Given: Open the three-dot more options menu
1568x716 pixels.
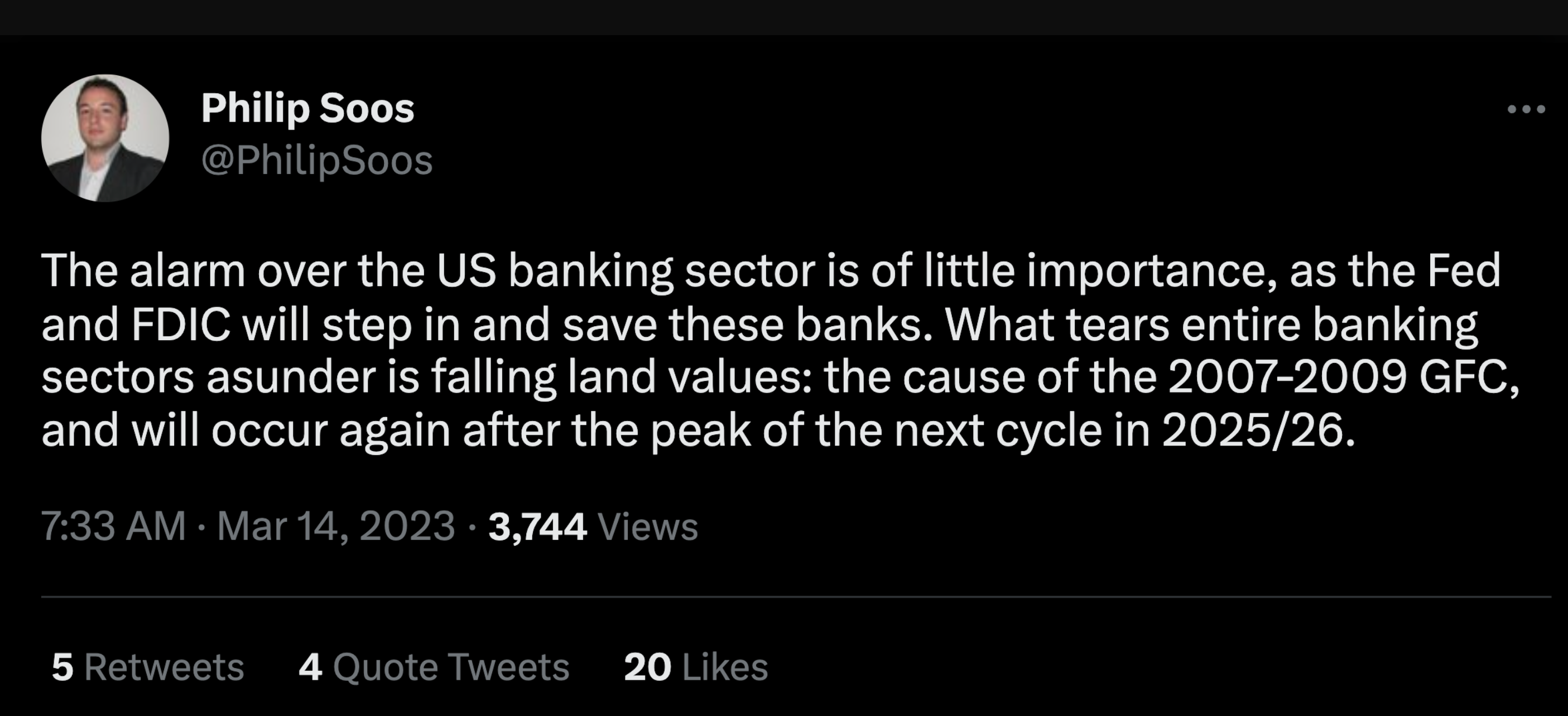Looking at the screenshot, I should click(1526, 109).
